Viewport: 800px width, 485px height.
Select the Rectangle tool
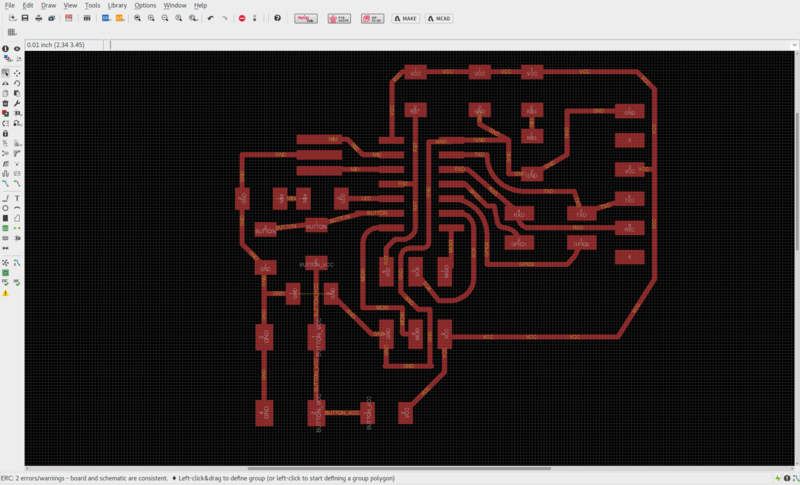tap(5, 218)
